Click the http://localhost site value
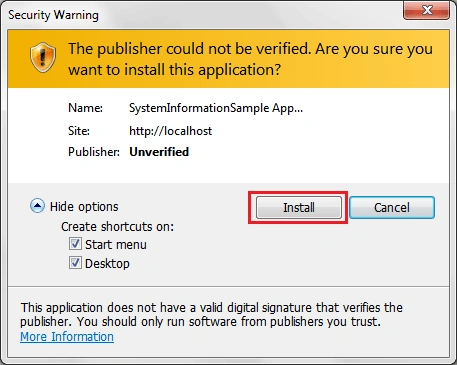Viewport: 457px width, 365px height. click(170, 131)
